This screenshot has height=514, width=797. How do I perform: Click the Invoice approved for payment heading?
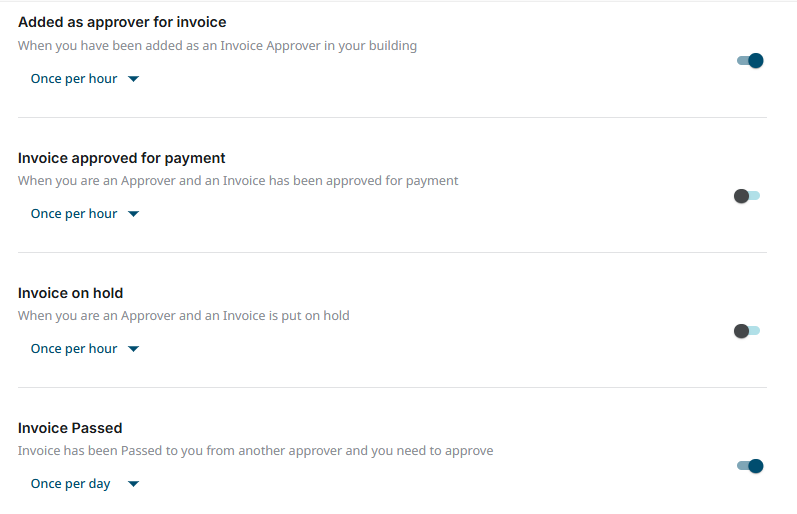[x=122, y=158]
